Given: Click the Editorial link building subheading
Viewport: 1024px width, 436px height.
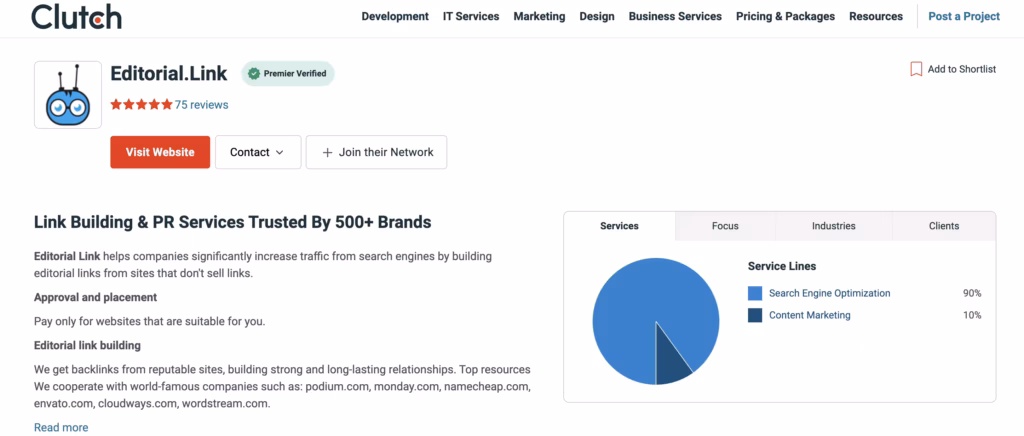Looking at the screenshot, I should (87, 345).
